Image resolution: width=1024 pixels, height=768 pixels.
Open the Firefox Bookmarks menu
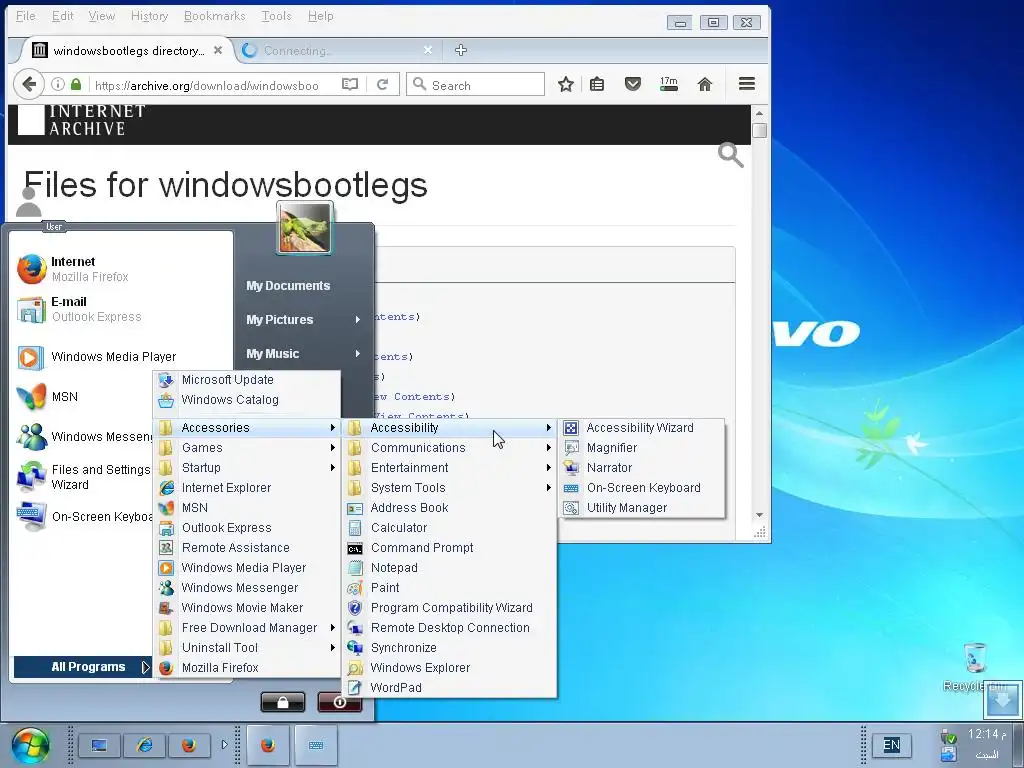214,16
